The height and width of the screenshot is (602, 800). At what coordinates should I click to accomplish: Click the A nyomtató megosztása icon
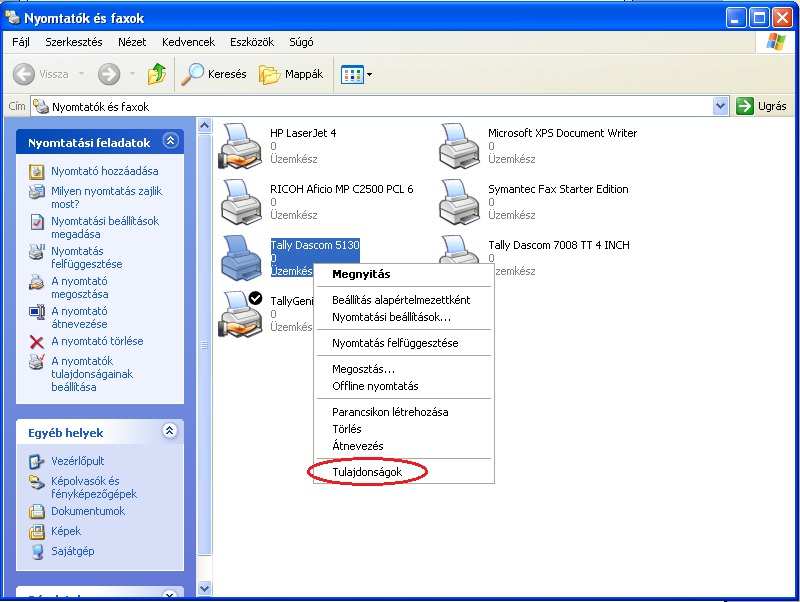pyautogui.click(x=37, y=282)
